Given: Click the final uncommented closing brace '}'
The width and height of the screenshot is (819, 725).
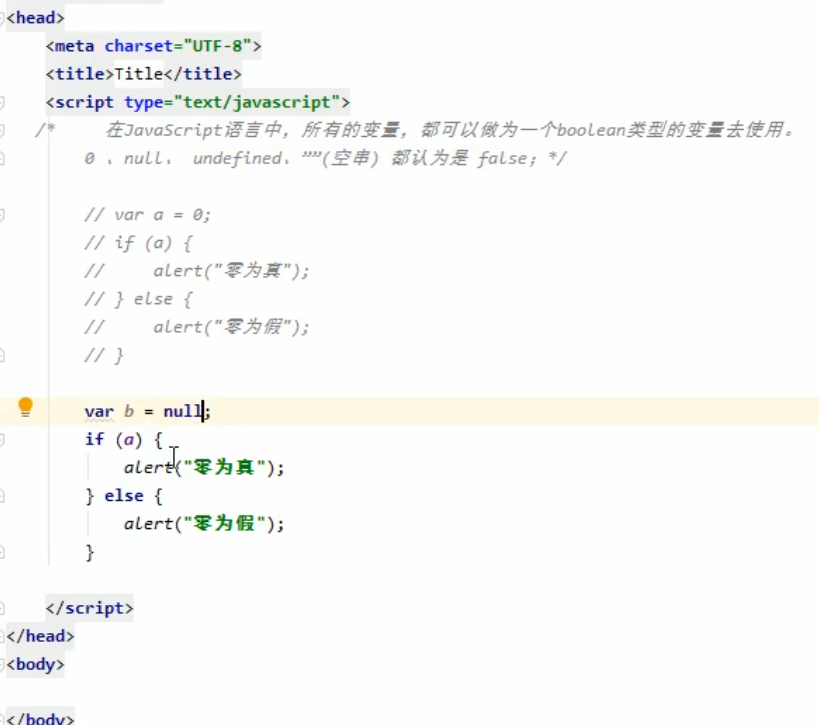Looking at the screenshot, I should pos(90,552).
